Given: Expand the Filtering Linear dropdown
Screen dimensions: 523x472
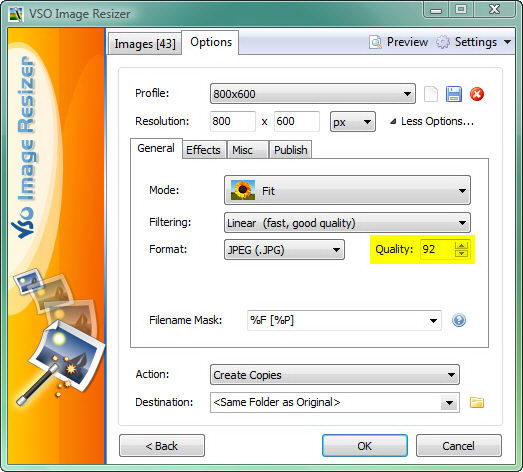Looking at the screenshot, I should point(347,222).
